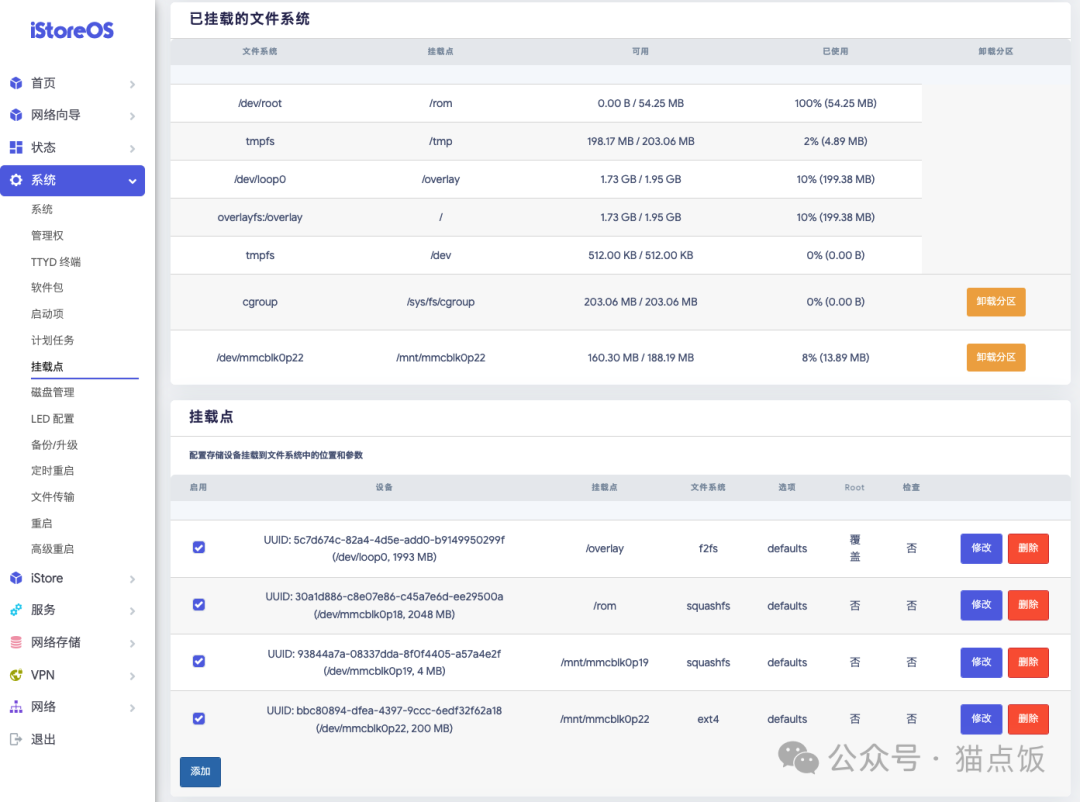The image size is (1080, 802).
Task: Click the 网络存储 network storage icon
Action: click(x=18, y=642)
